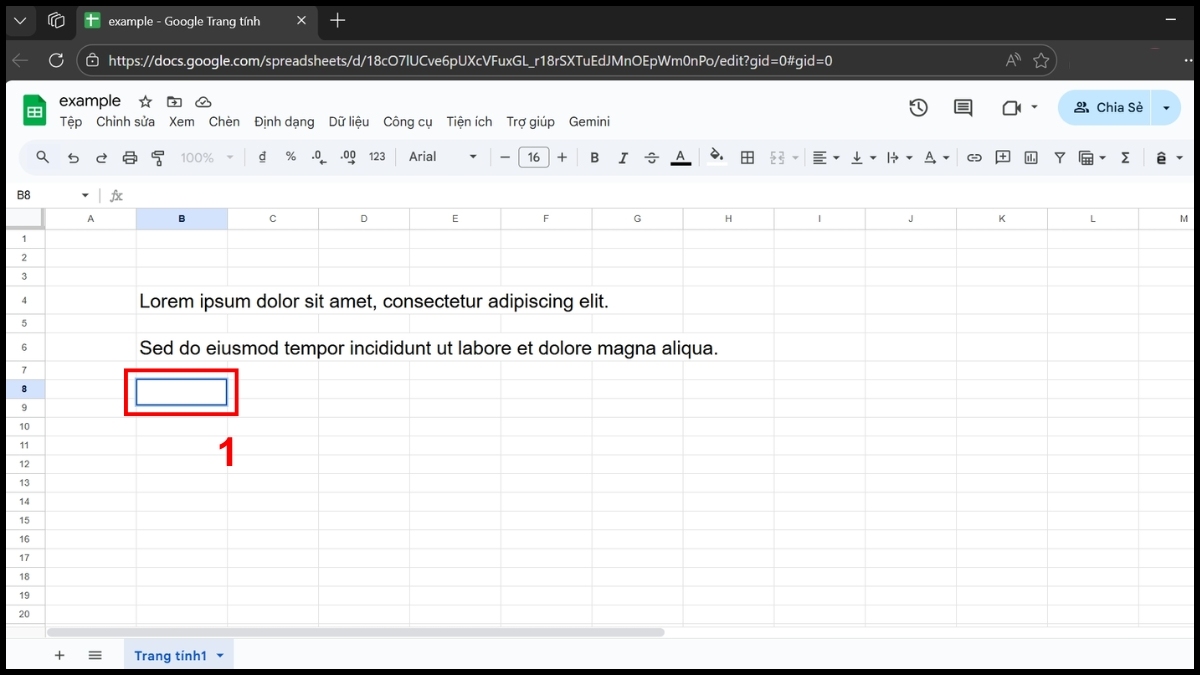
Task: Click the Chia Sẻ button
Action: tap(1108, 107)
